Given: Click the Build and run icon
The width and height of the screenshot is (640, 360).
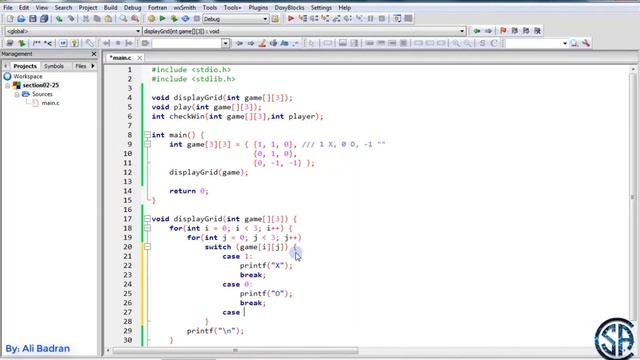Looking at the screenshot, I should pyautogui.click(x=174, y=19).
